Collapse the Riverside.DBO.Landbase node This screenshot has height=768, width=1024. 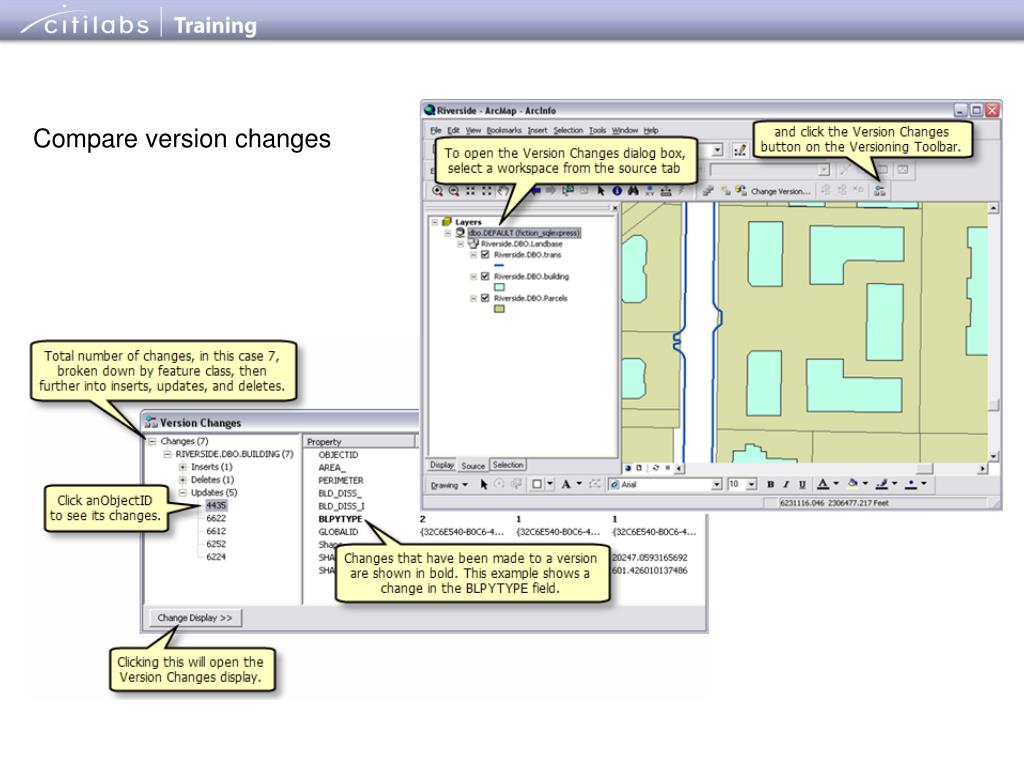click(x=460, y=244)
